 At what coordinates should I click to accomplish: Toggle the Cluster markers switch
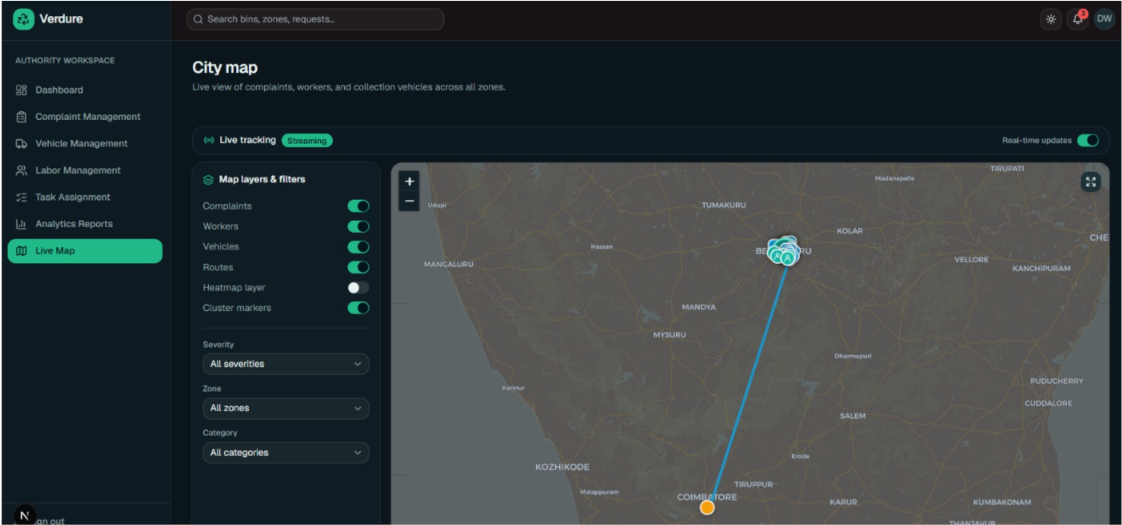click(358, 308)
